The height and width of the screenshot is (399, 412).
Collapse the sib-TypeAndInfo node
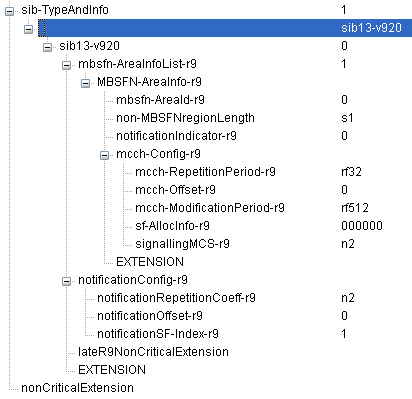coord(10,11)
